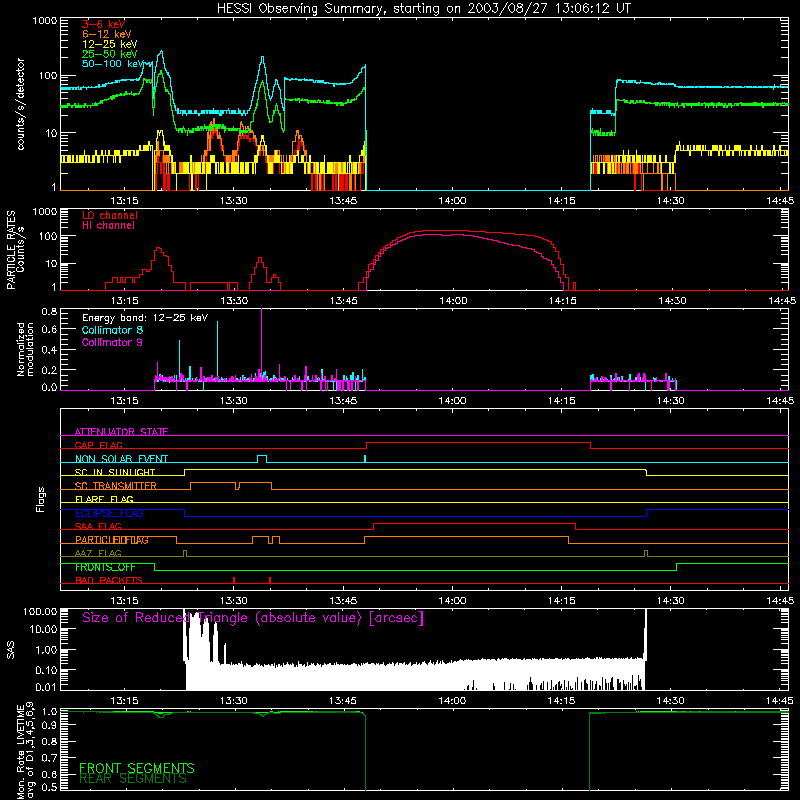
Task: Click the HI channel legend label
Action: 108,226
